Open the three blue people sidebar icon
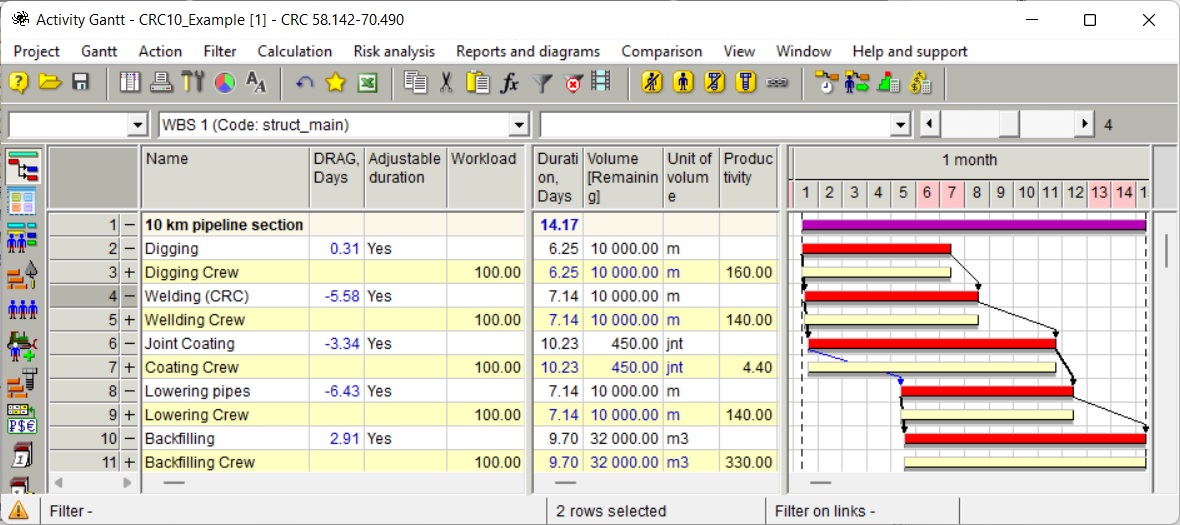The height and width of the screenshot is (525, 1180). tap(23, 308)
